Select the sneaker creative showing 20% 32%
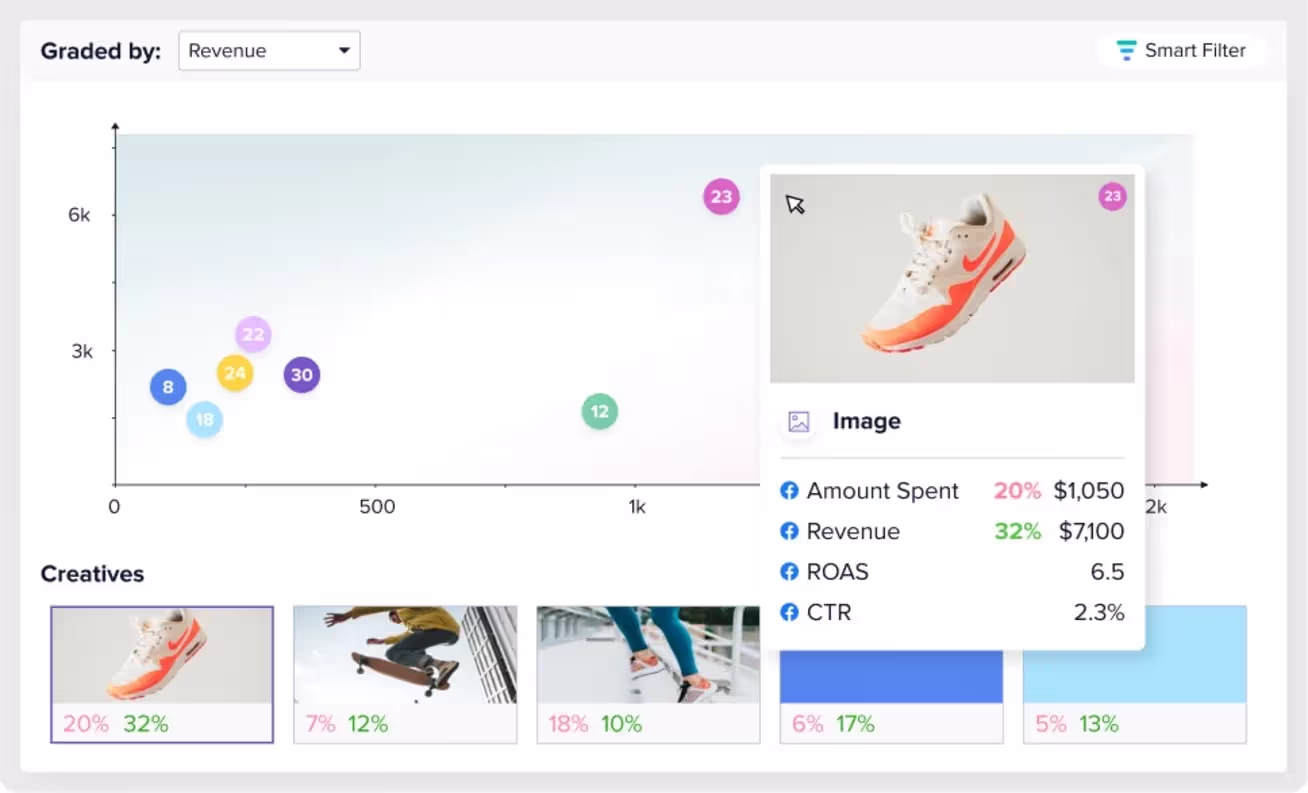 click(x=162, y=674)
